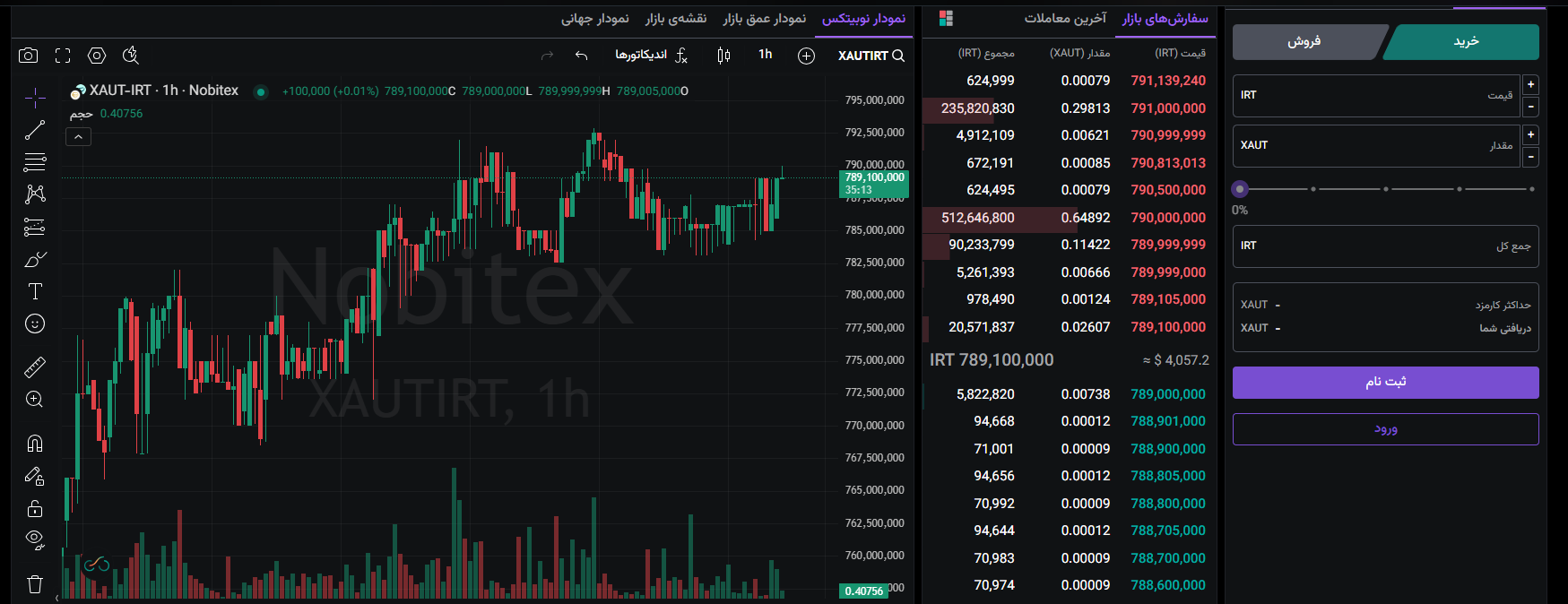
Task: Select the ruler measure tool
Action: [35, 367]
